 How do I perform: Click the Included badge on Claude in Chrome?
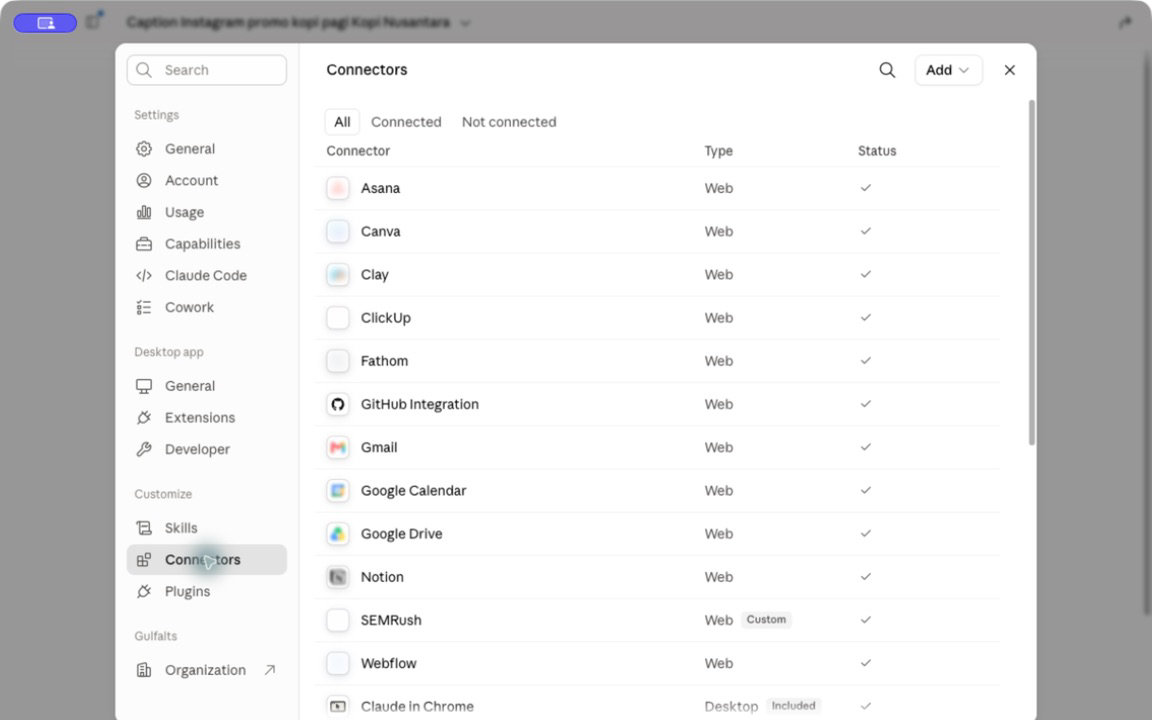point(793,705)
